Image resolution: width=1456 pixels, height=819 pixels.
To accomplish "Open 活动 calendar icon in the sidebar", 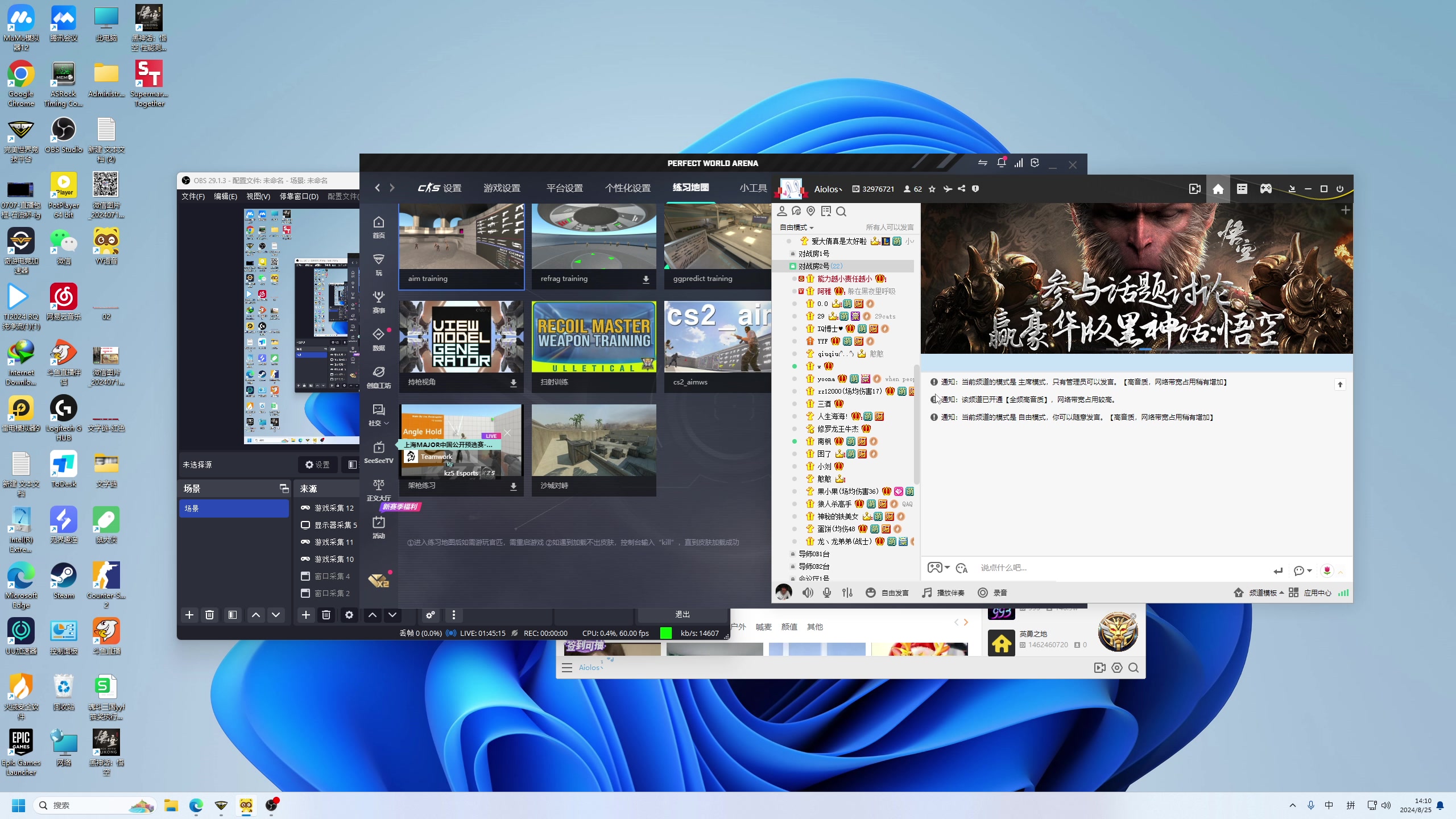I will pyautogui.click(x=378, y=527).
